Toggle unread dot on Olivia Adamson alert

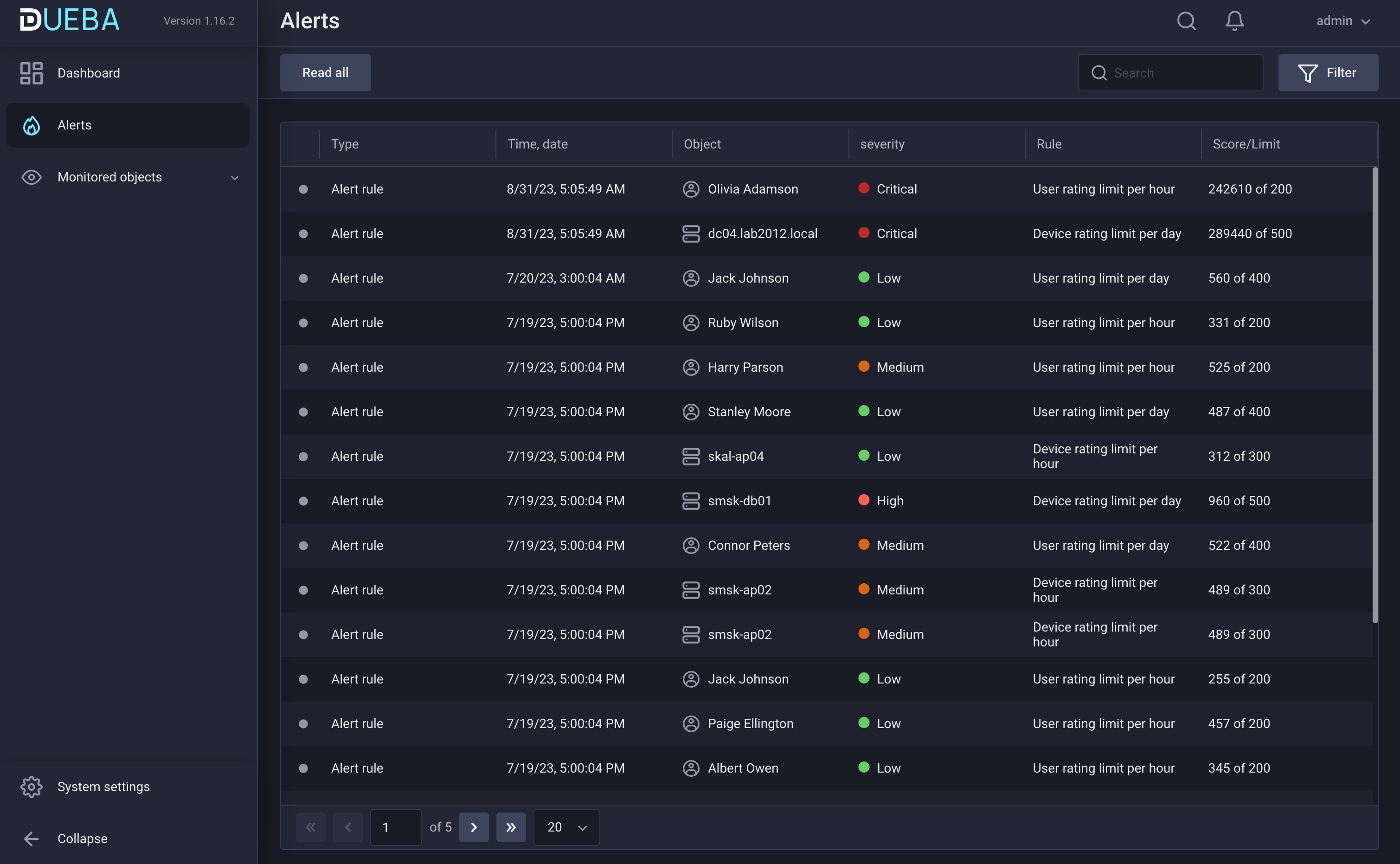(303, 189)
